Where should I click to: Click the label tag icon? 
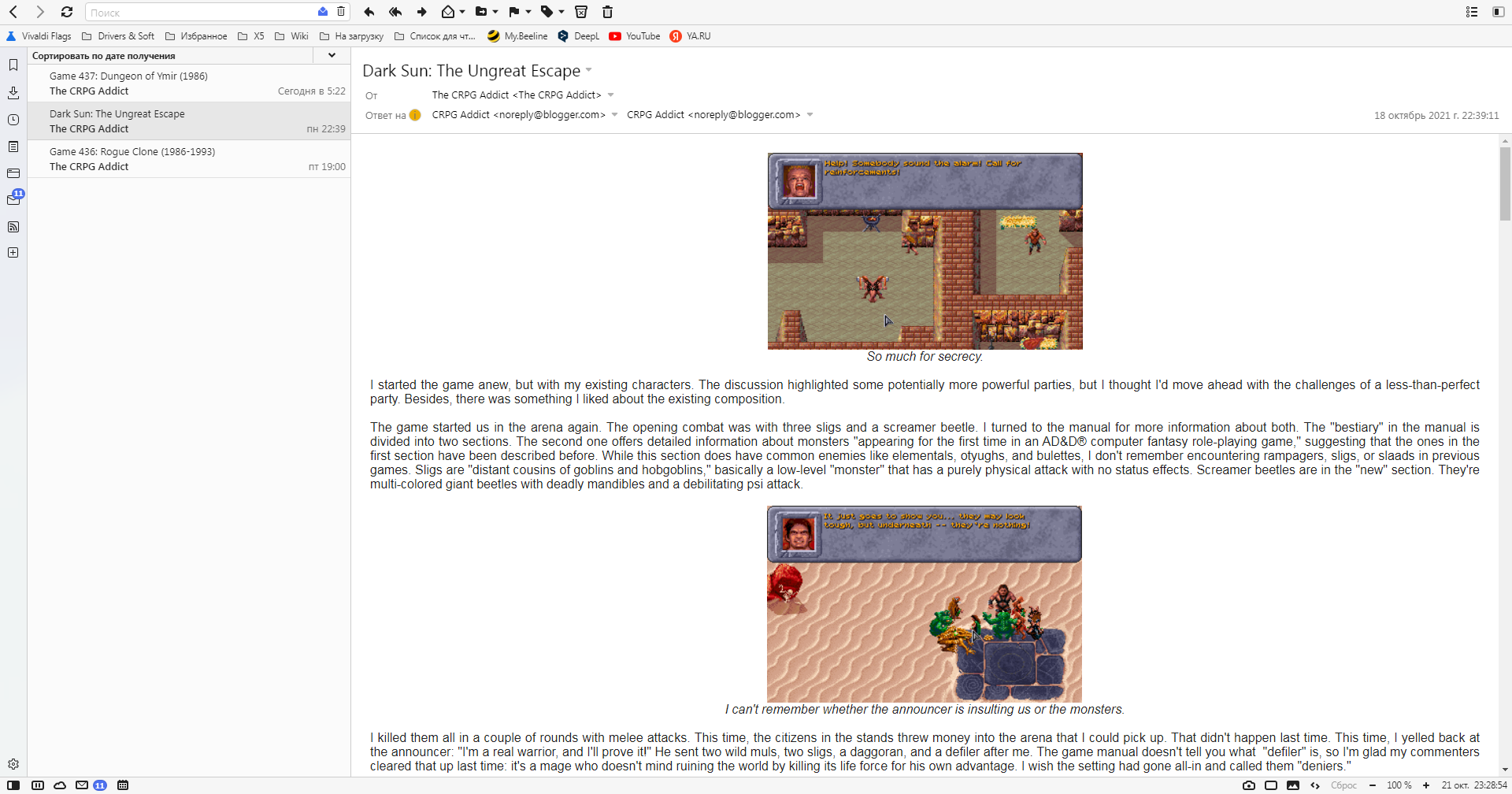(x=547, y=12)
